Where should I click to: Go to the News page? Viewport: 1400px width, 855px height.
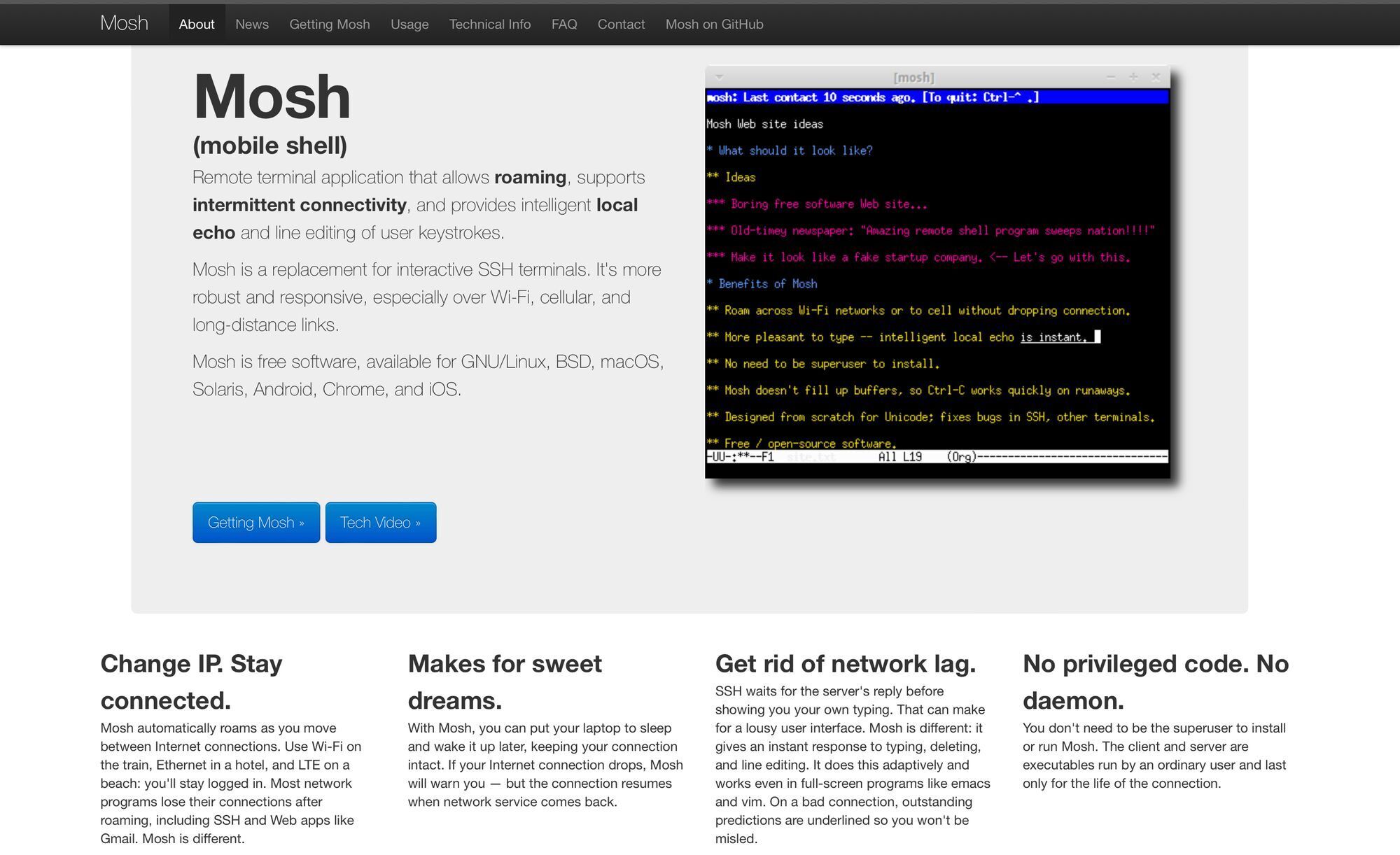(x=252, y=24)
